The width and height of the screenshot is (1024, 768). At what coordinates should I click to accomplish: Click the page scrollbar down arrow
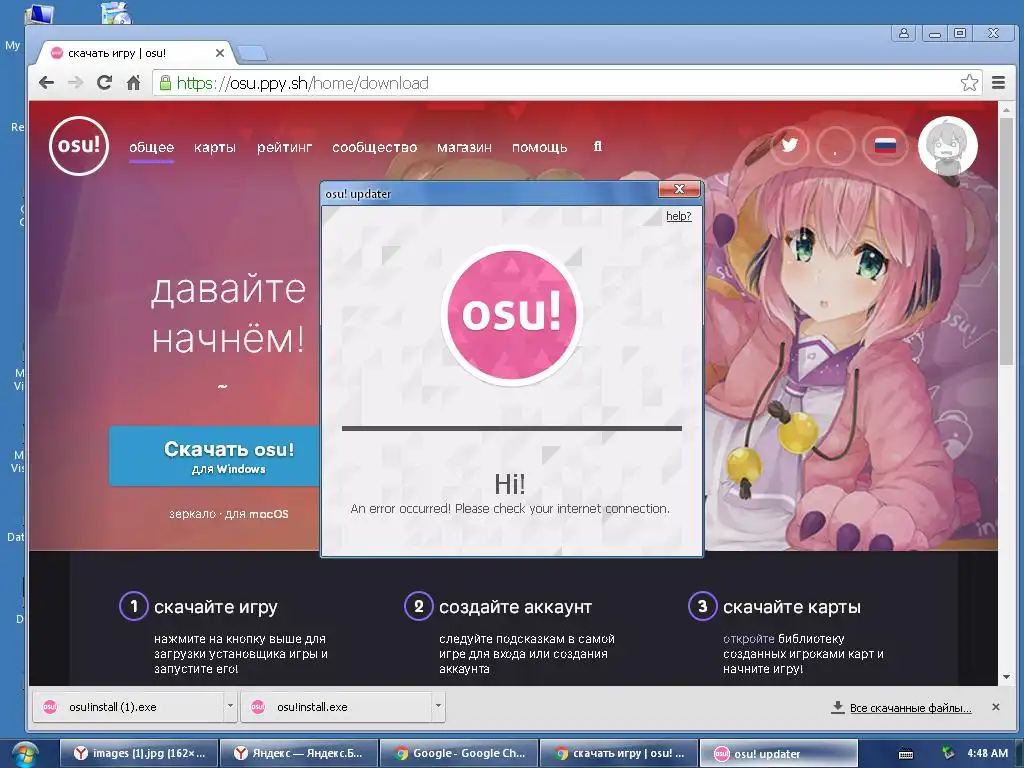pyautogui.click(x=1006, y=677)
